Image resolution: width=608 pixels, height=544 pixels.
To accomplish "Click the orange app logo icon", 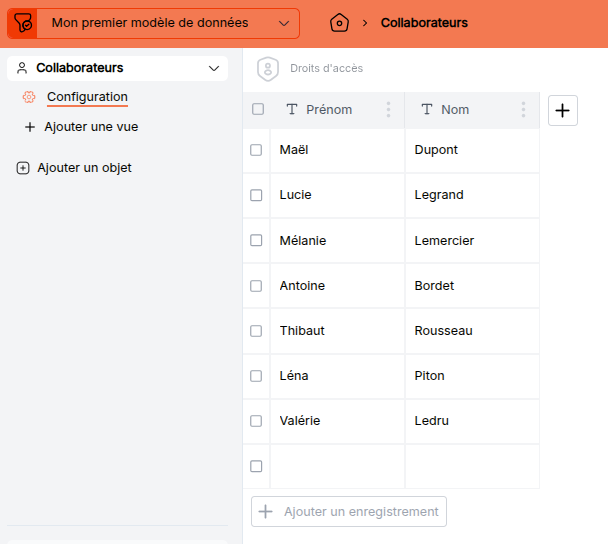I will pos(22,23).
